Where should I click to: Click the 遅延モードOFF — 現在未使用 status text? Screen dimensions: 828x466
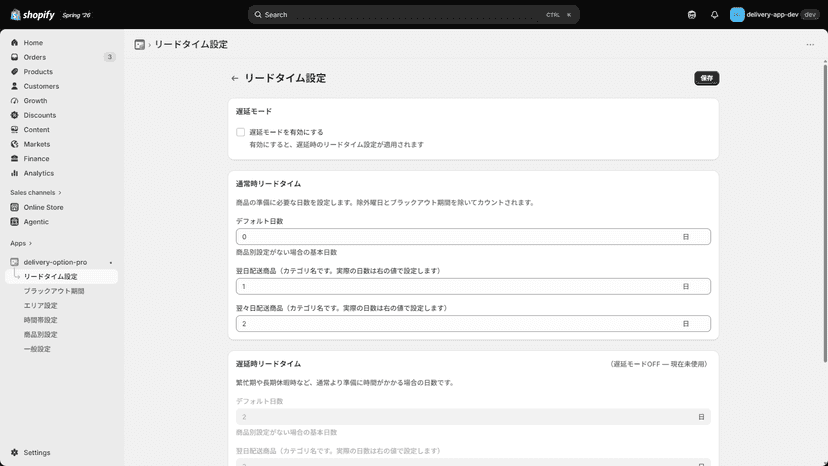[x=658, y=364]
